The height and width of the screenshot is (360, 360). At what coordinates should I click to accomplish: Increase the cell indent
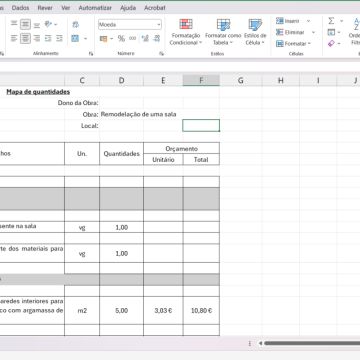click(x=59, y=38)
